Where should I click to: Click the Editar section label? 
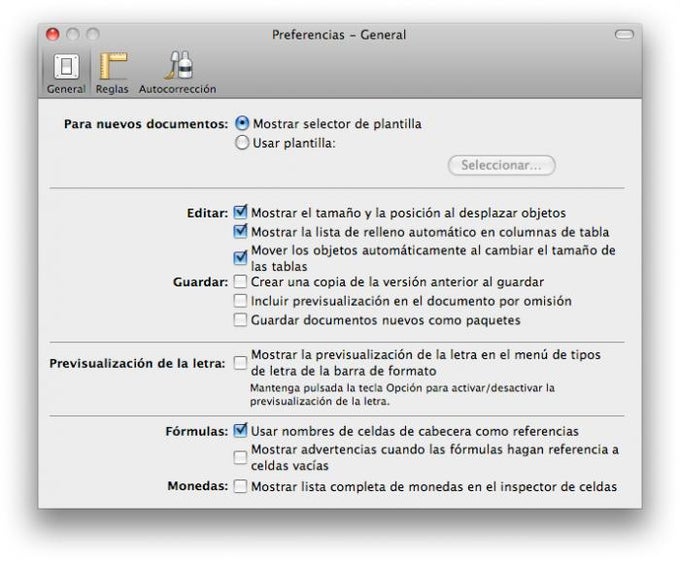click(x=207, y=213)
